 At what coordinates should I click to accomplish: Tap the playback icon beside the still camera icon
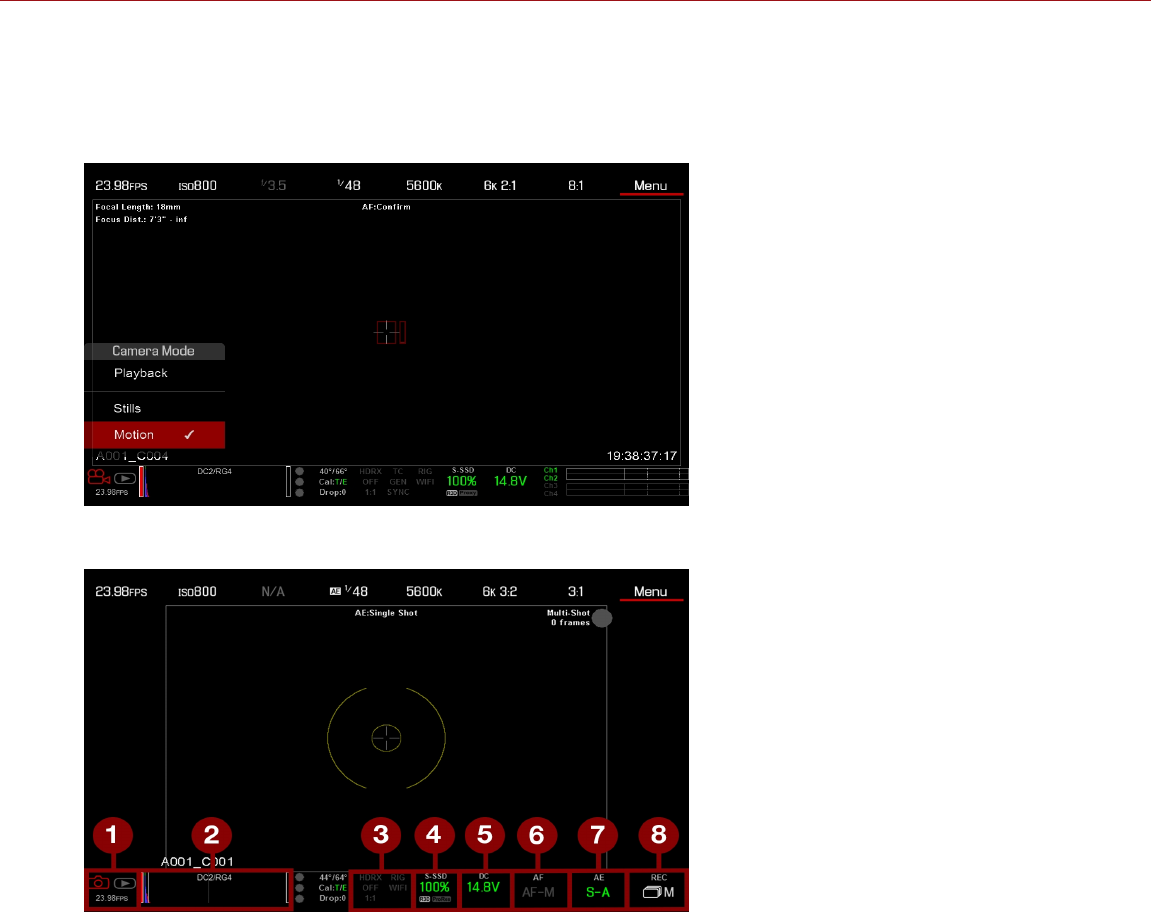tap(125, 883)
